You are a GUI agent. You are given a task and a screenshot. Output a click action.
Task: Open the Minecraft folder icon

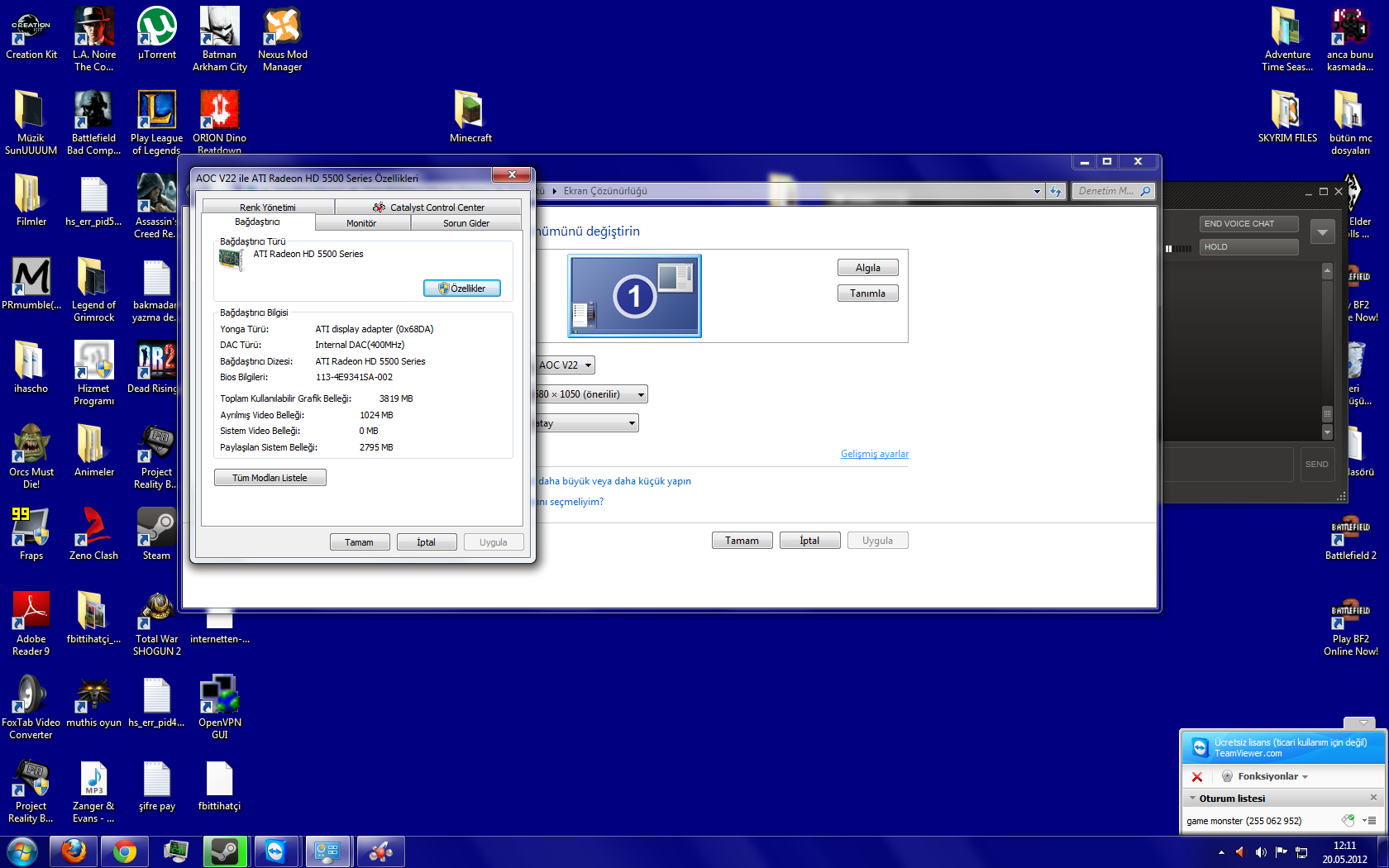tap(470, 117)
